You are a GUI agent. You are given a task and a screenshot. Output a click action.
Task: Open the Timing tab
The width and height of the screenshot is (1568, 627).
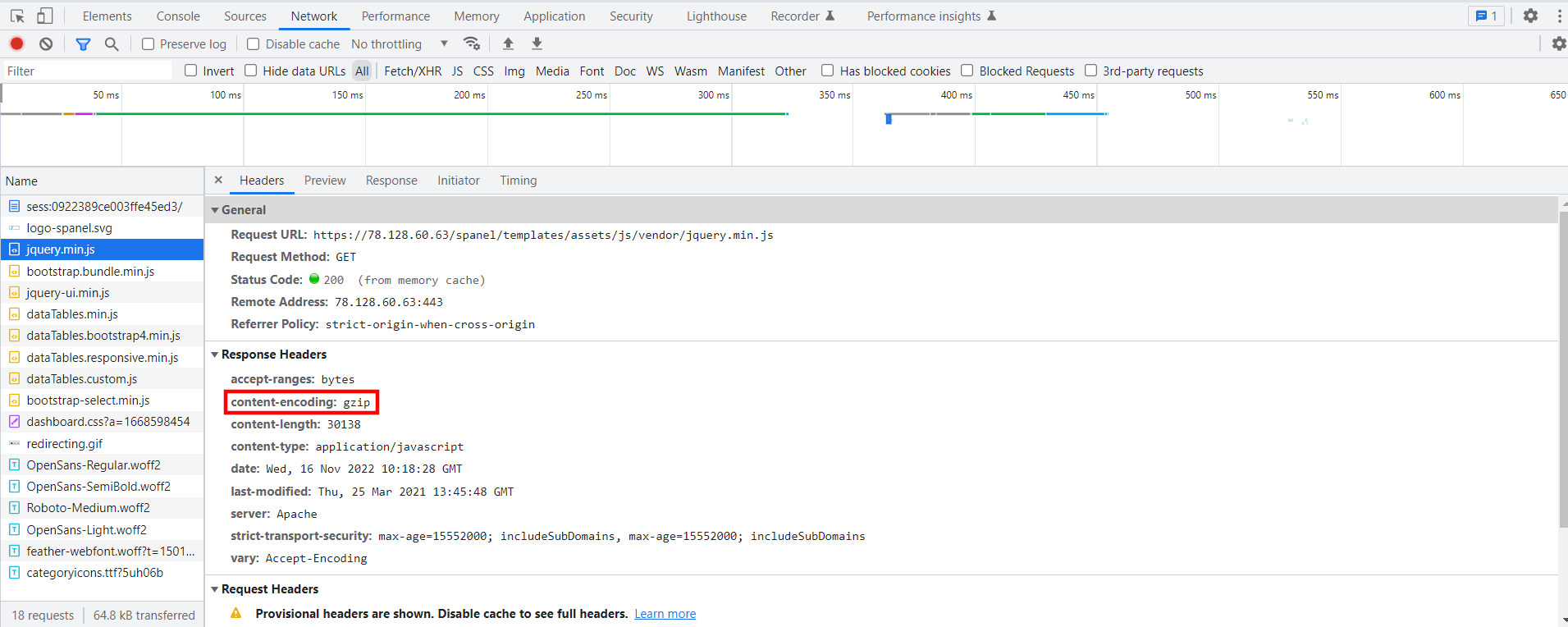pyautogui.click(x=519, y=181)
